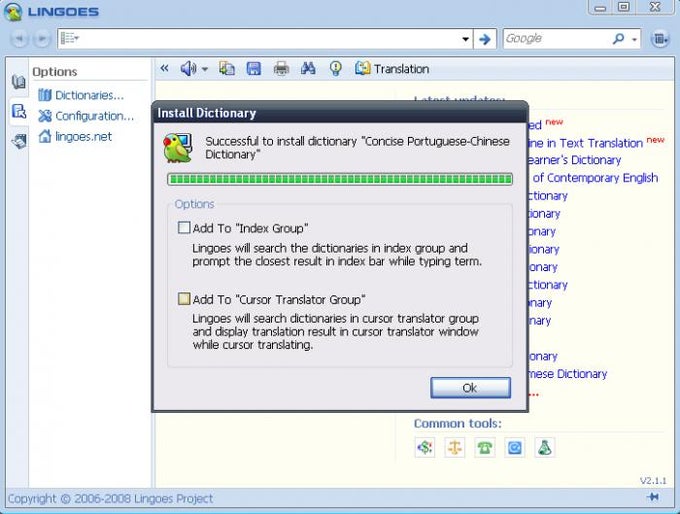Click the copy icon in toolbar
Image resolution: width=680 pixels, height=514 pixels.
(226, 68)
